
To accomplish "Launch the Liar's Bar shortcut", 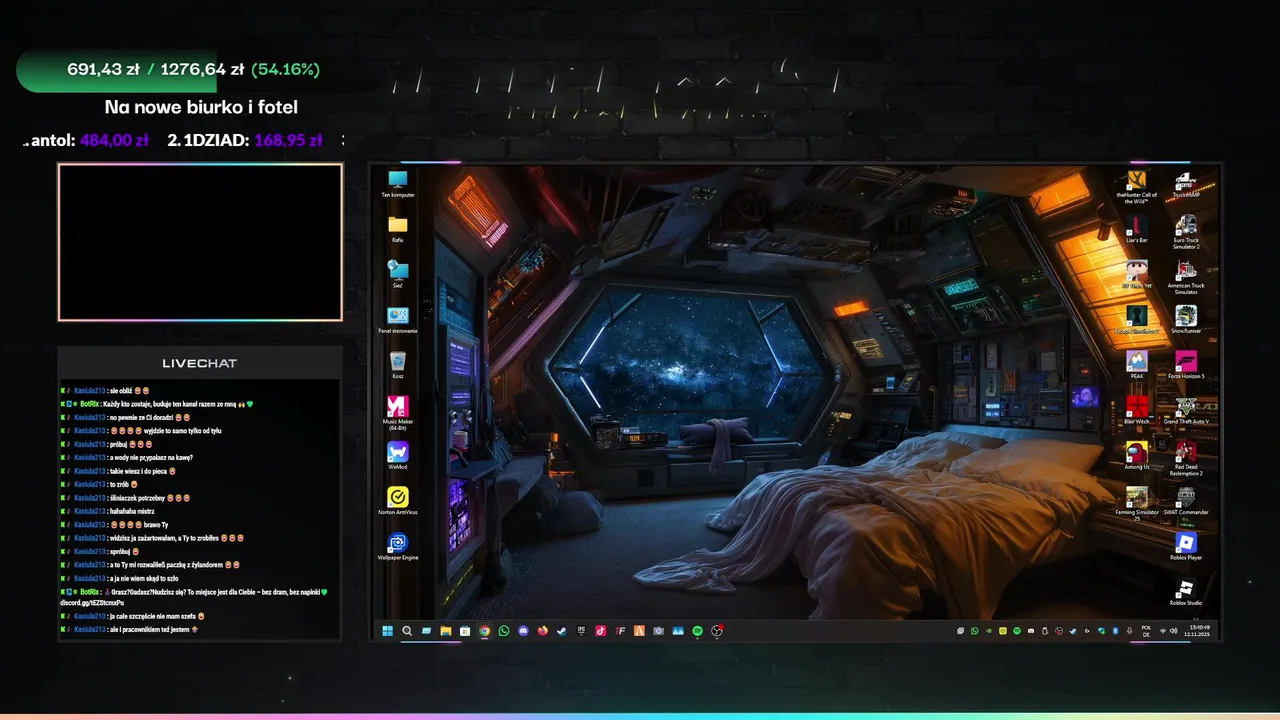I will tap(1136, 229).
